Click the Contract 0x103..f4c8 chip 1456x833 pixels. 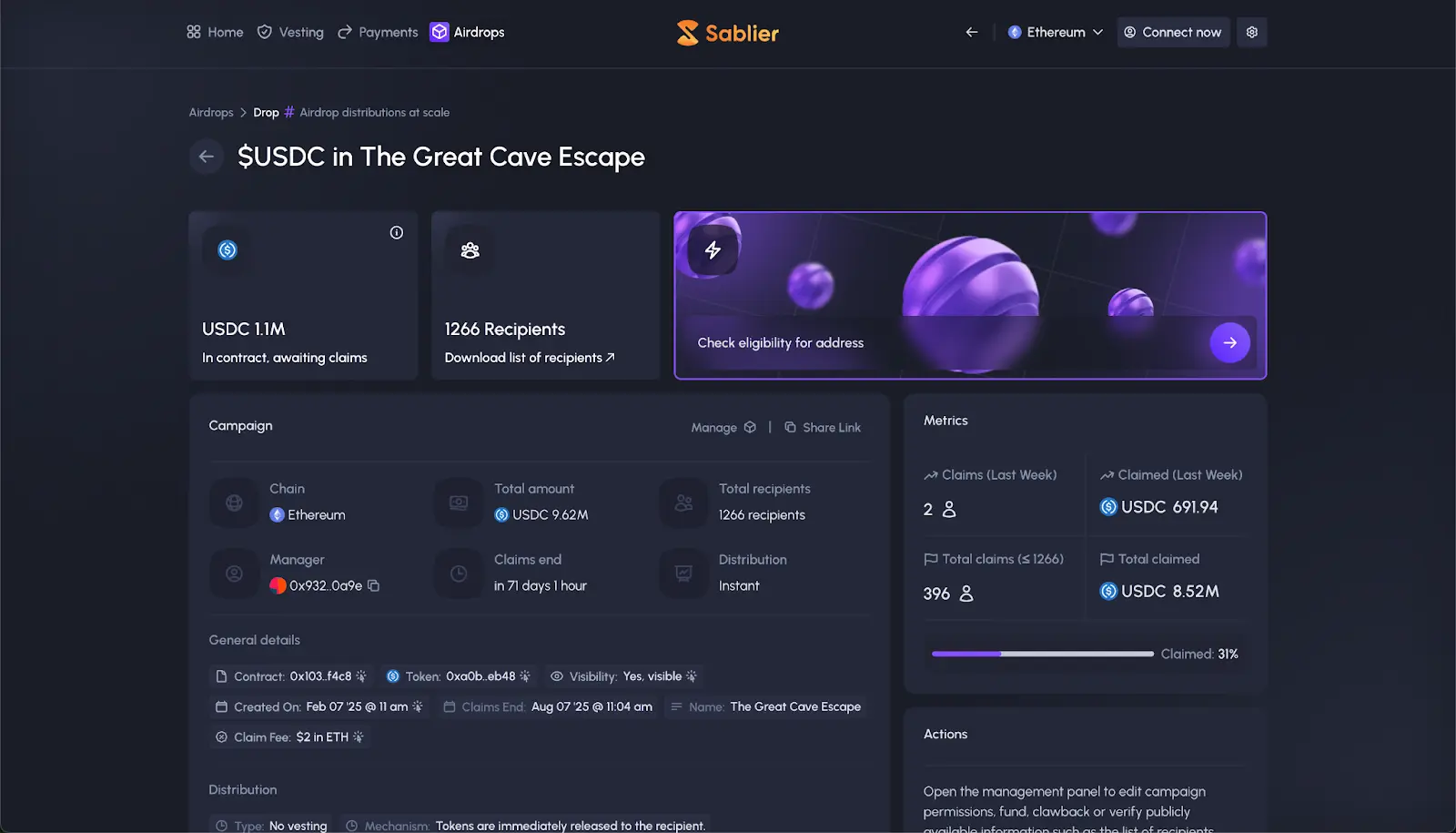tap(291, 676)
